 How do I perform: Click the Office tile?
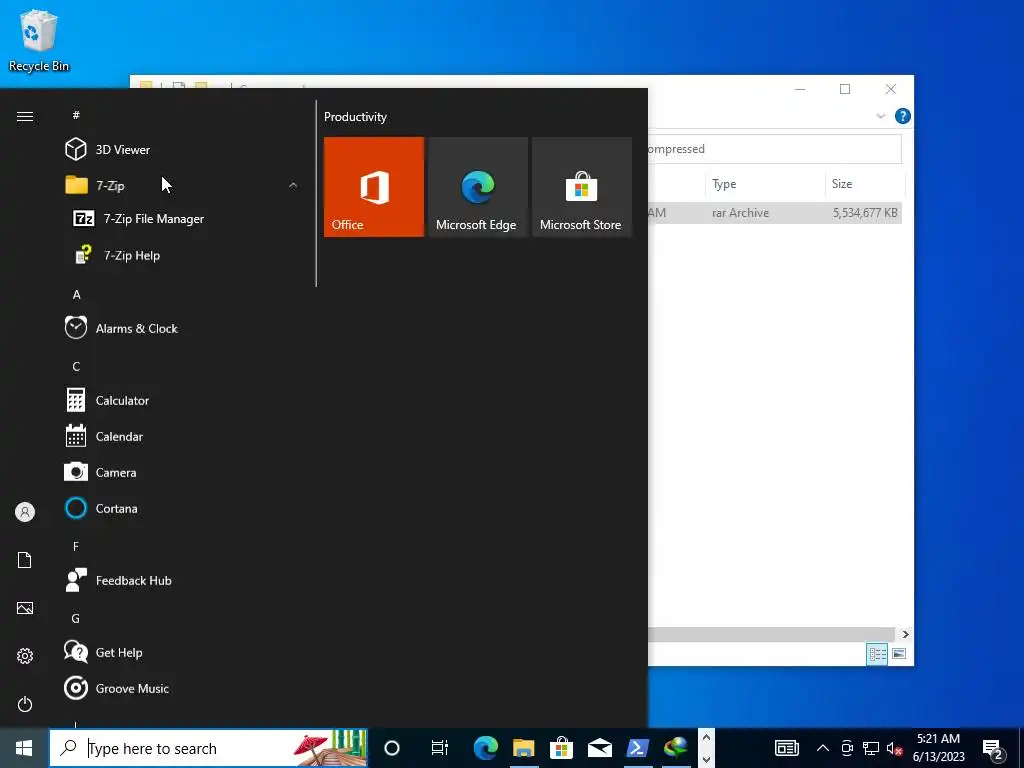point(374,187)
